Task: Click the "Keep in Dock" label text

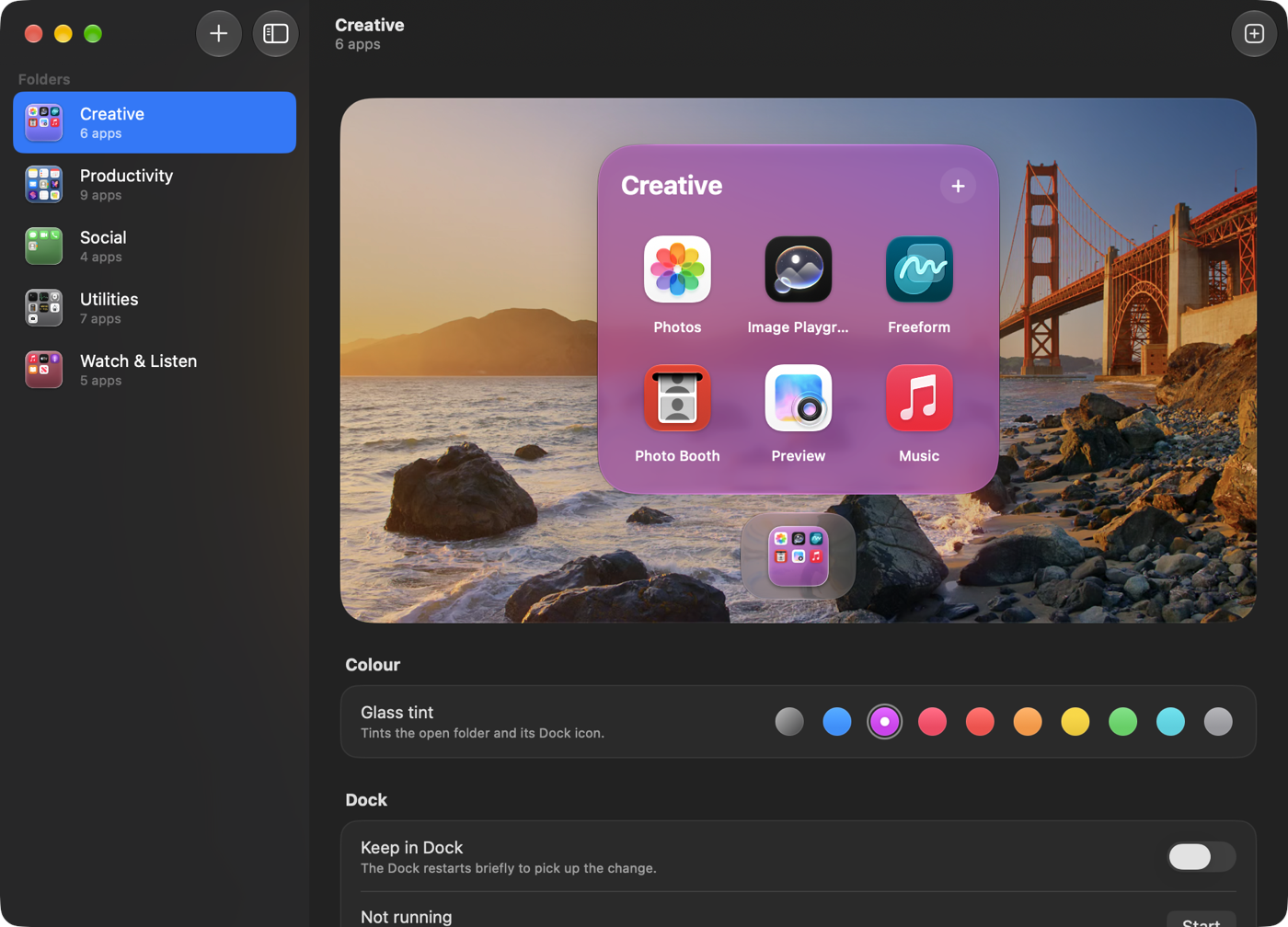Action: [411, 848]
